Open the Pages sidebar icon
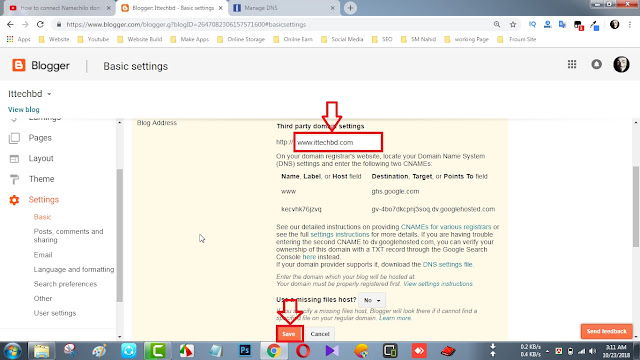The image size is (640, 360). click(x=14, y=138)
